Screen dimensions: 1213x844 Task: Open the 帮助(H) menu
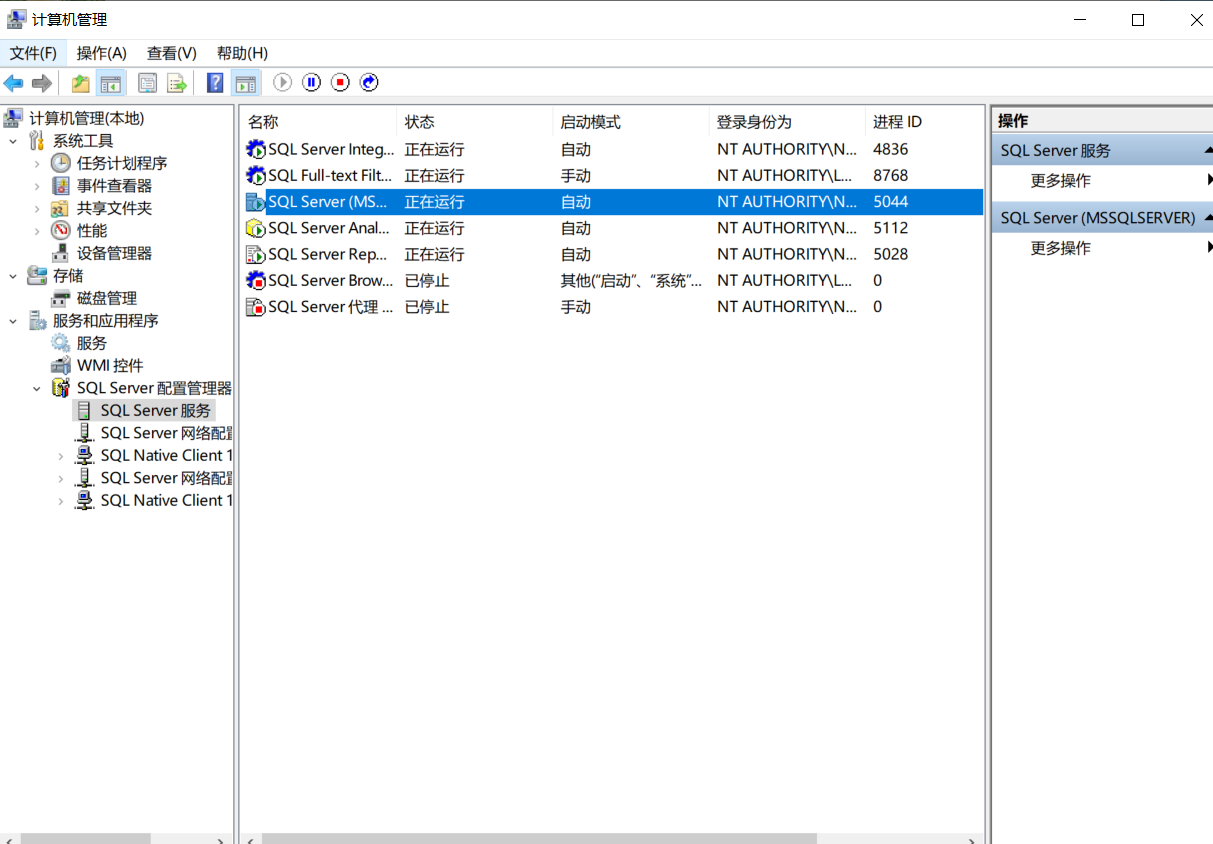coord(242,53)
